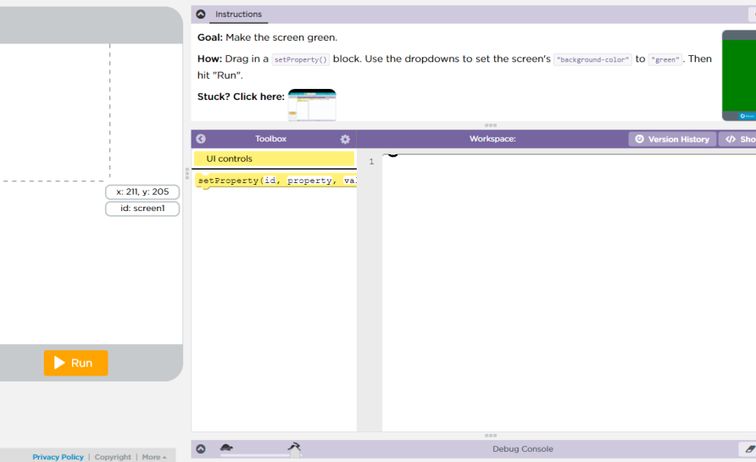Screen dimensions: 756x462
Task: Click the rabbit fast-speed icon
Action: click(294, 447)
